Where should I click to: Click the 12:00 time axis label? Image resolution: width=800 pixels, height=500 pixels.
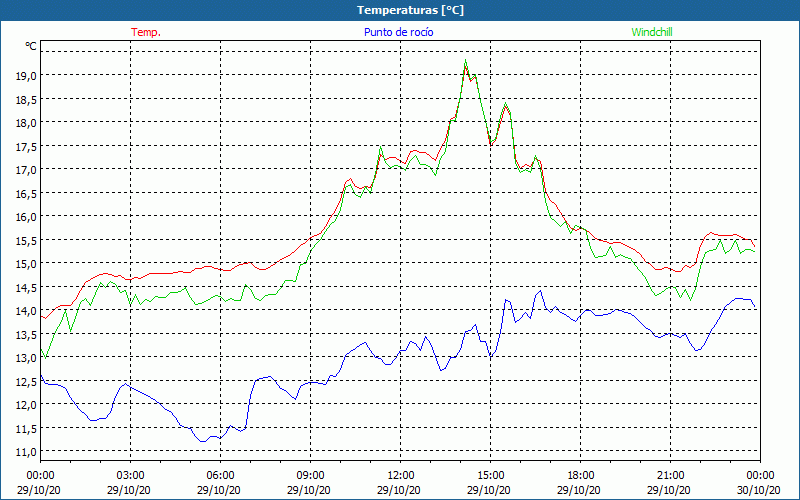[x=401, y=475]
